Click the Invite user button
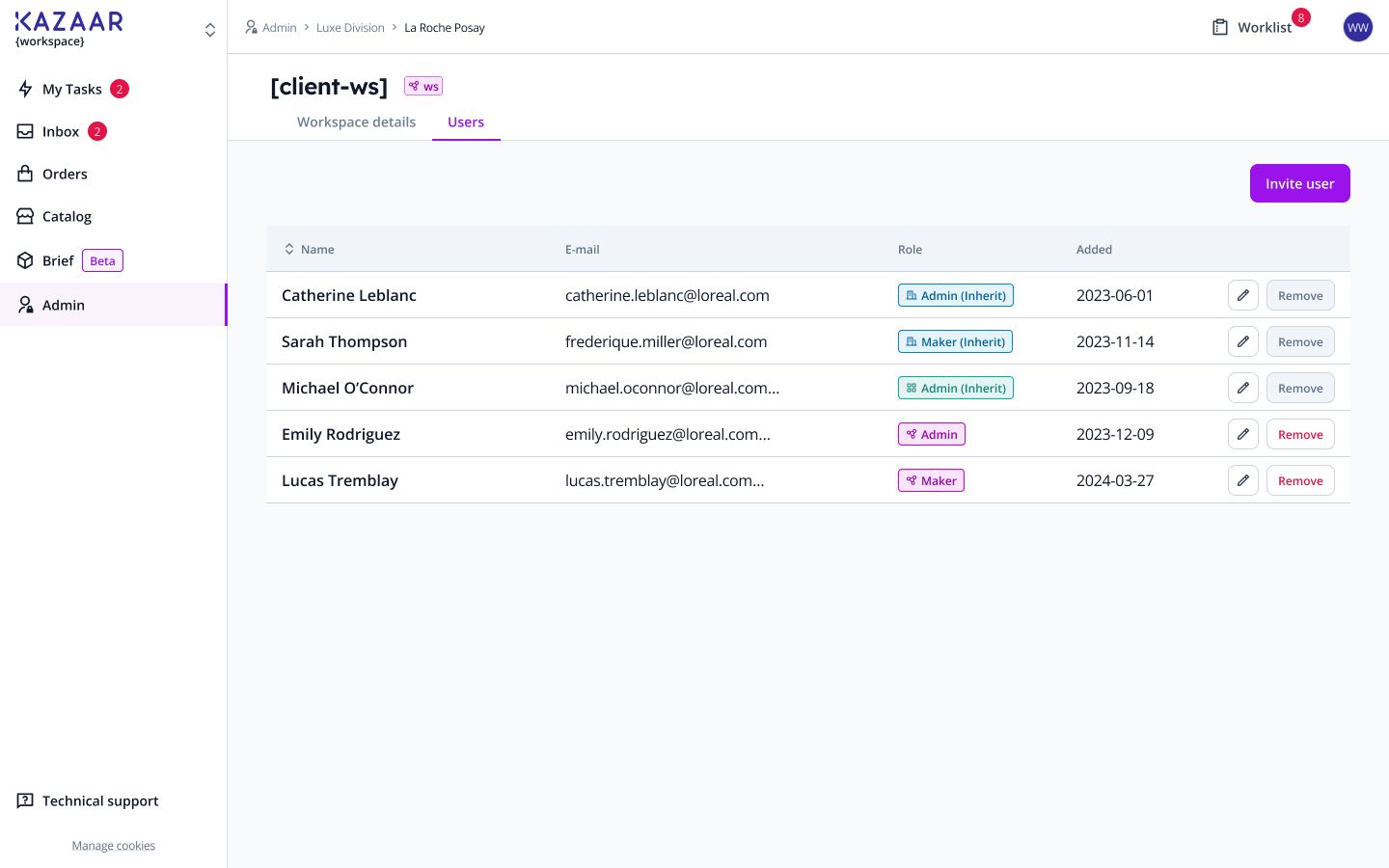Image resolution: width=1389 pixels, height=868 pixels. [x=1300, y=183]
